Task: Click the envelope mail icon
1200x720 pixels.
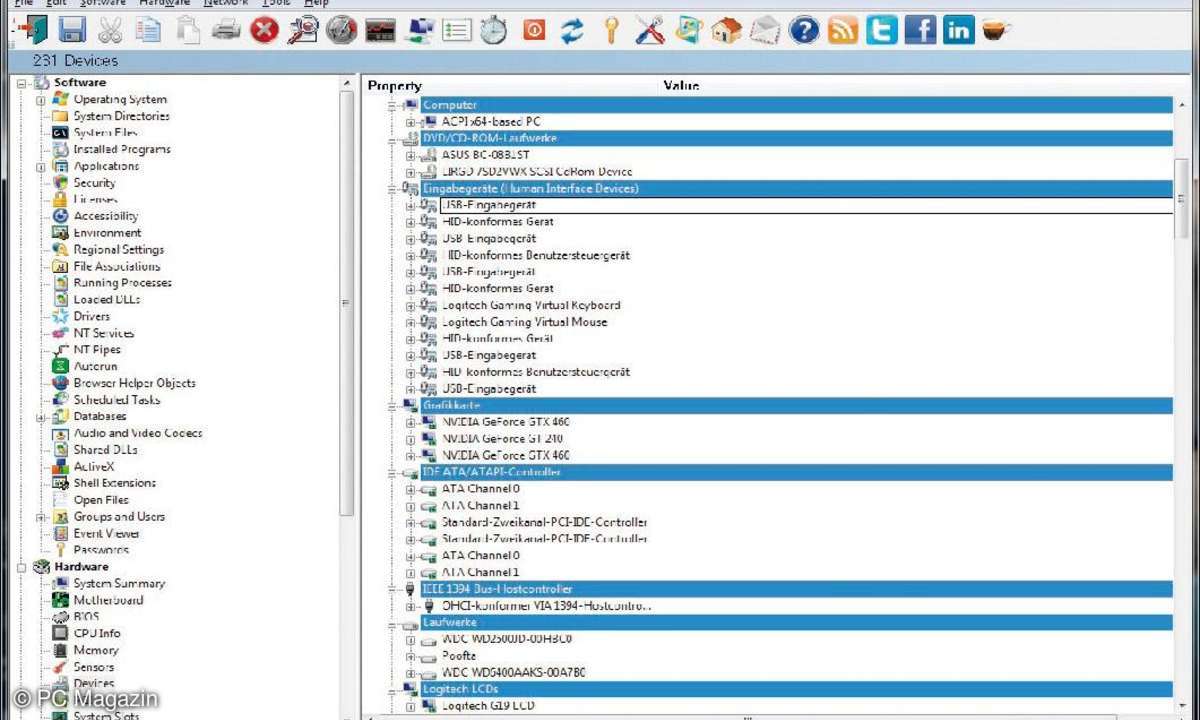Action: coord(765,30)
